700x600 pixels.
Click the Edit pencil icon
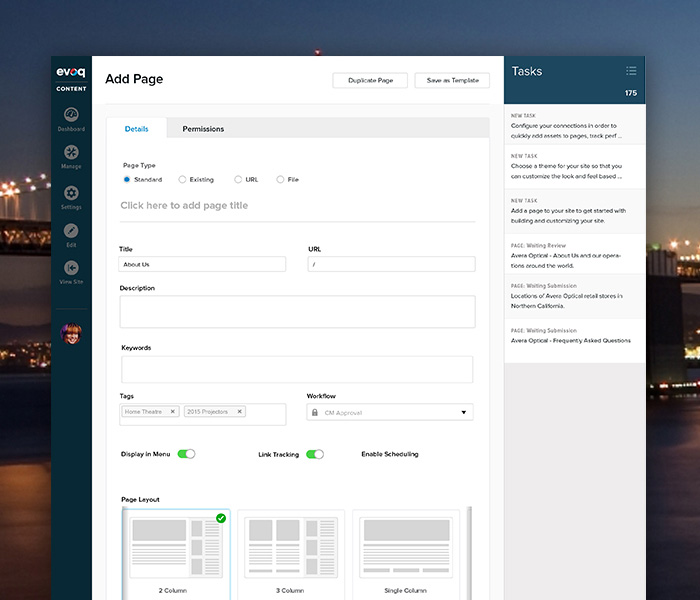tap(71, 231)
